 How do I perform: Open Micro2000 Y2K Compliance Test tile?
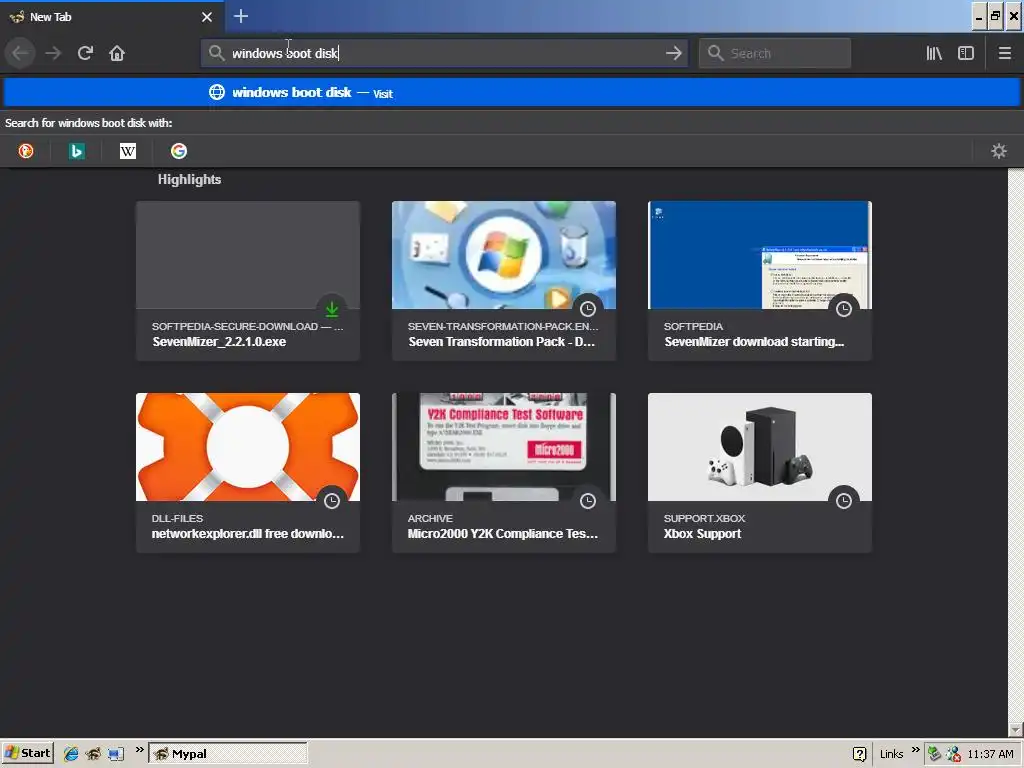click(x=504, y=472)
